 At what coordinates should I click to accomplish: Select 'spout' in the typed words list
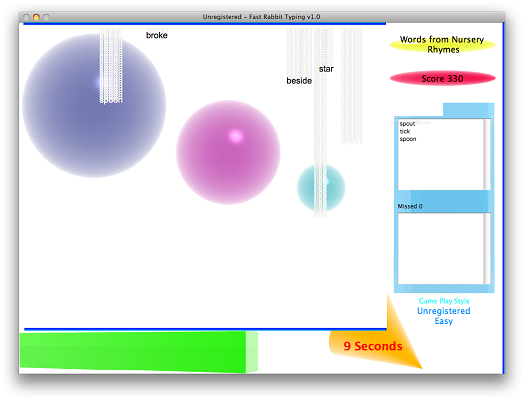click(x=407, y=124)
